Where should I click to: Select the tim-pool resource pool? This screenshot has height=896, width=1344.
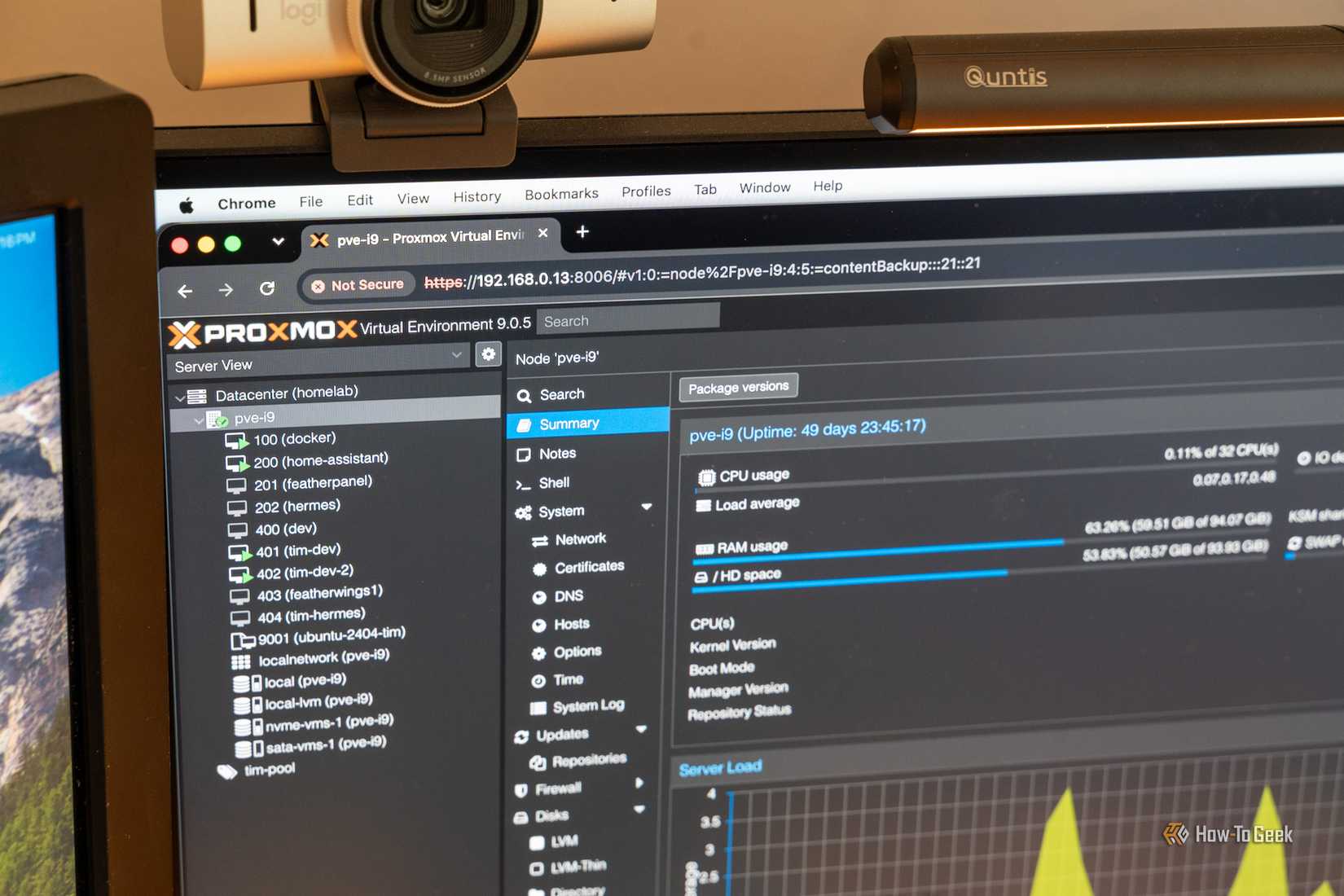[x=257, y=771]
